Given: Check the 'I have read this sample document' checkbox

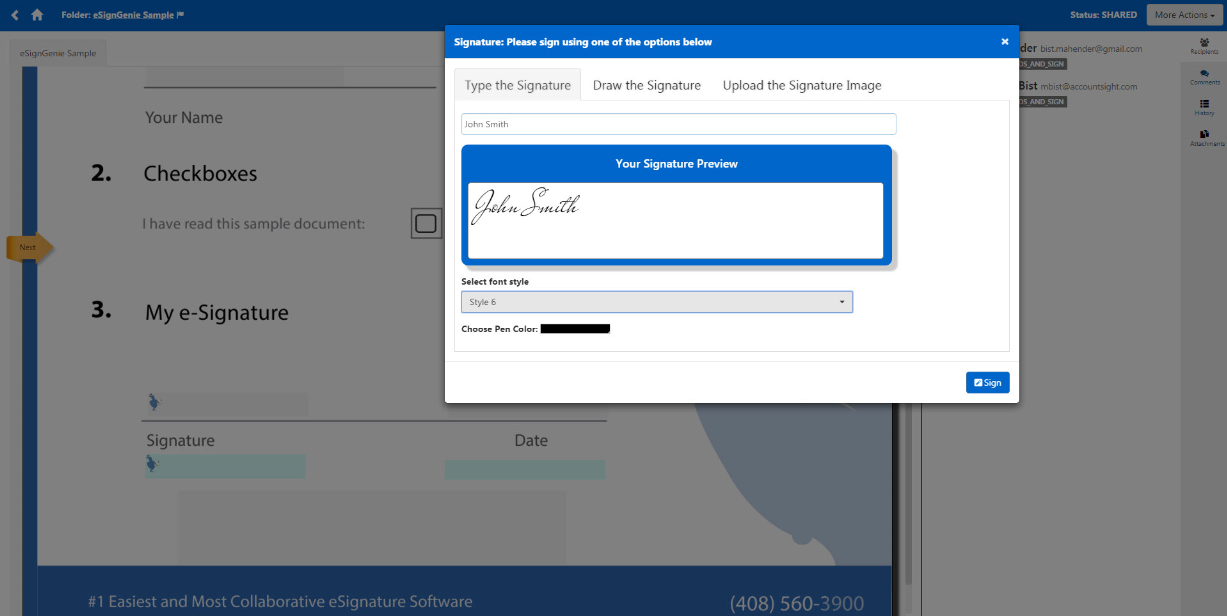Looking at the screenshot, I should point(426,223).
